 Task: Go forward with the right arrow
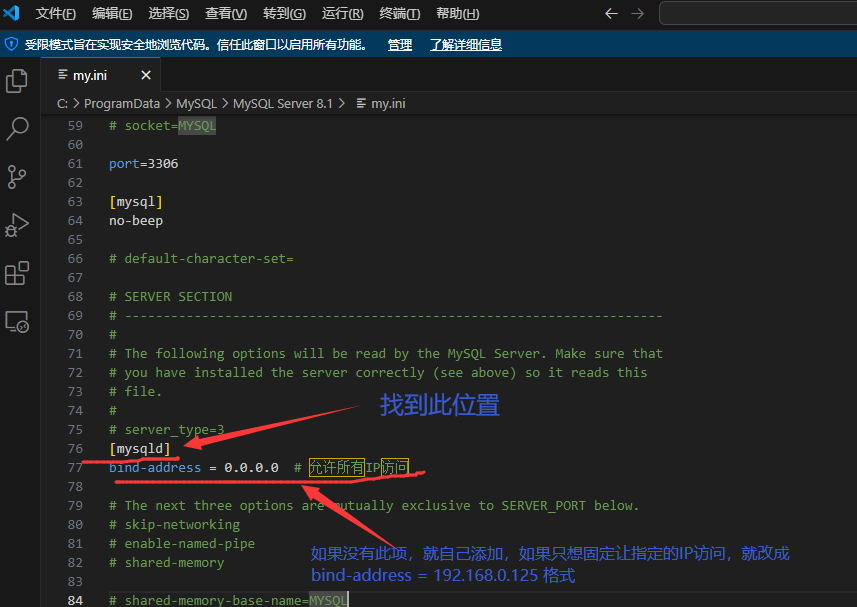637,14
